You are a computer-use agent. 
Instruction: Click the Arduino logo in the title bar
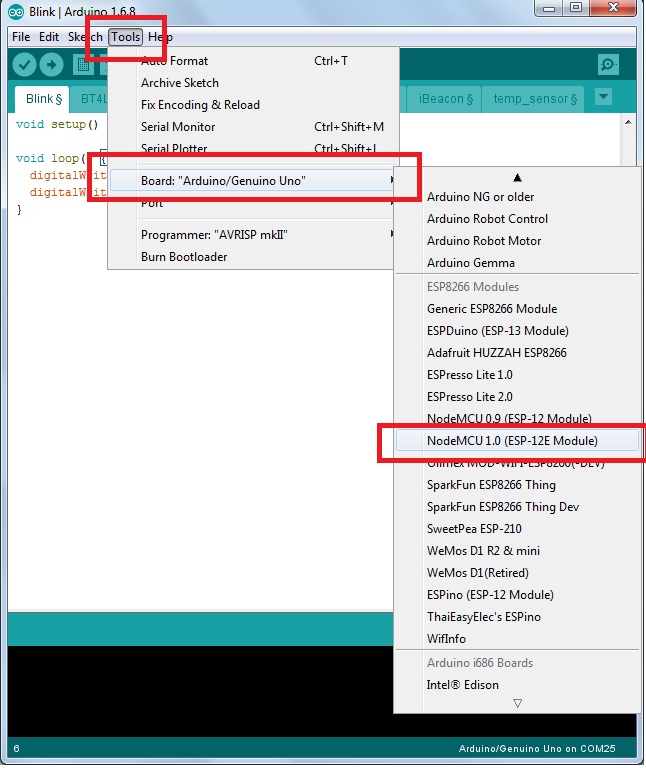tap(16, 12)
